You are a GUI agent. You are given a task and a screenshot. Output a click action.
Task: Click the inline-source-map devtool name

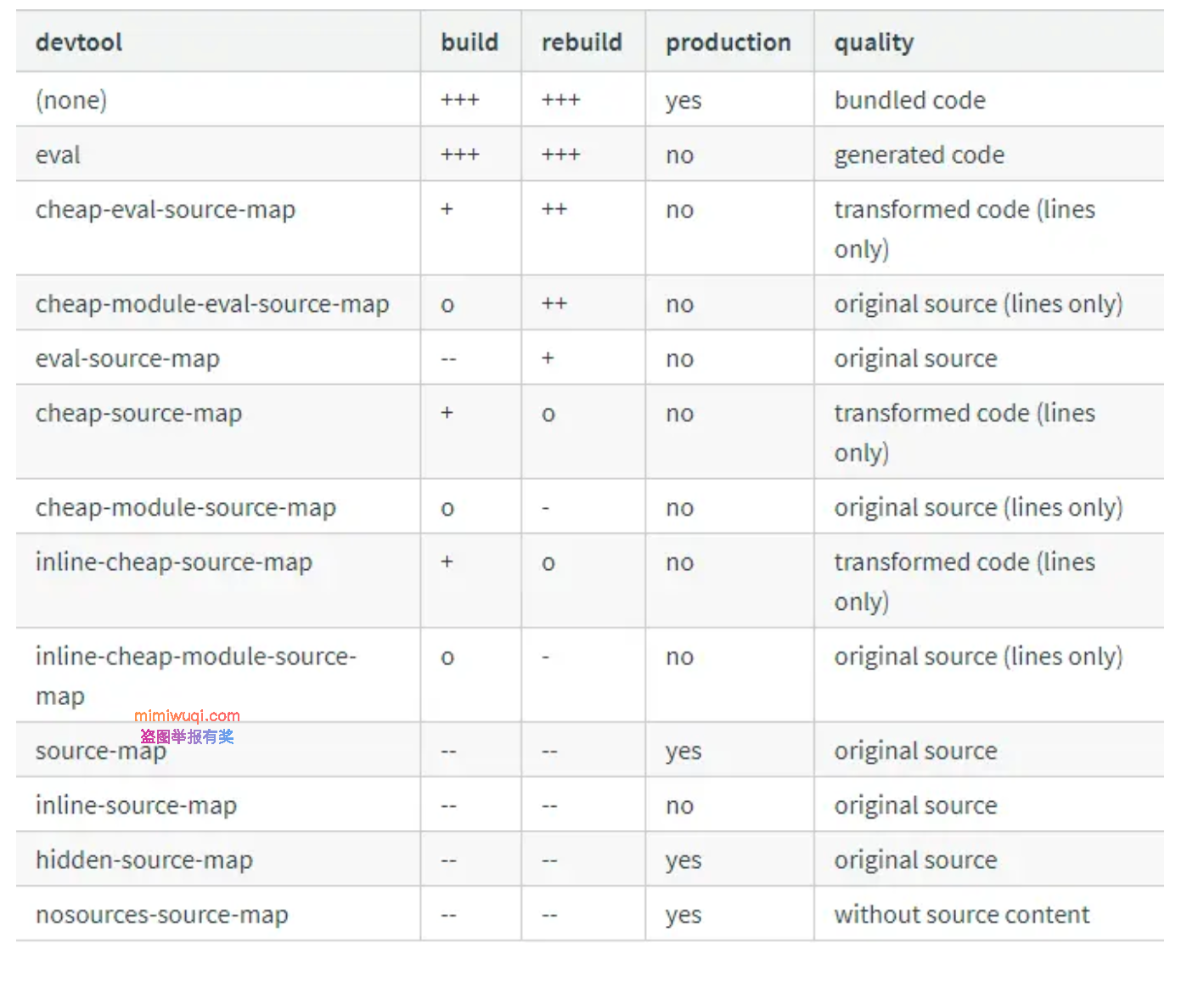point(136,805)
